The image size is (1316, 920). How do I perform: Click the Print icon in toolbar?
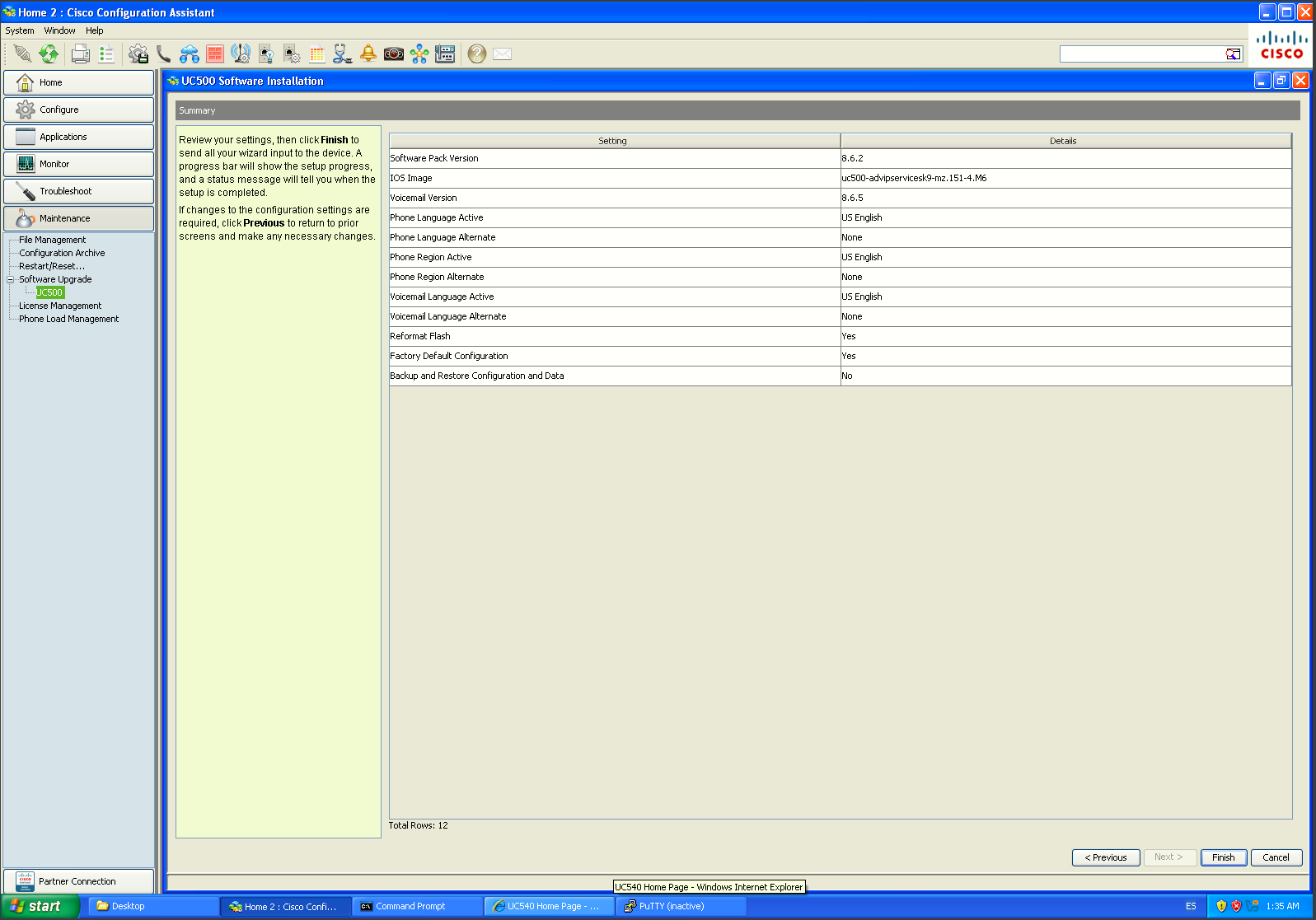coord(81,54)
